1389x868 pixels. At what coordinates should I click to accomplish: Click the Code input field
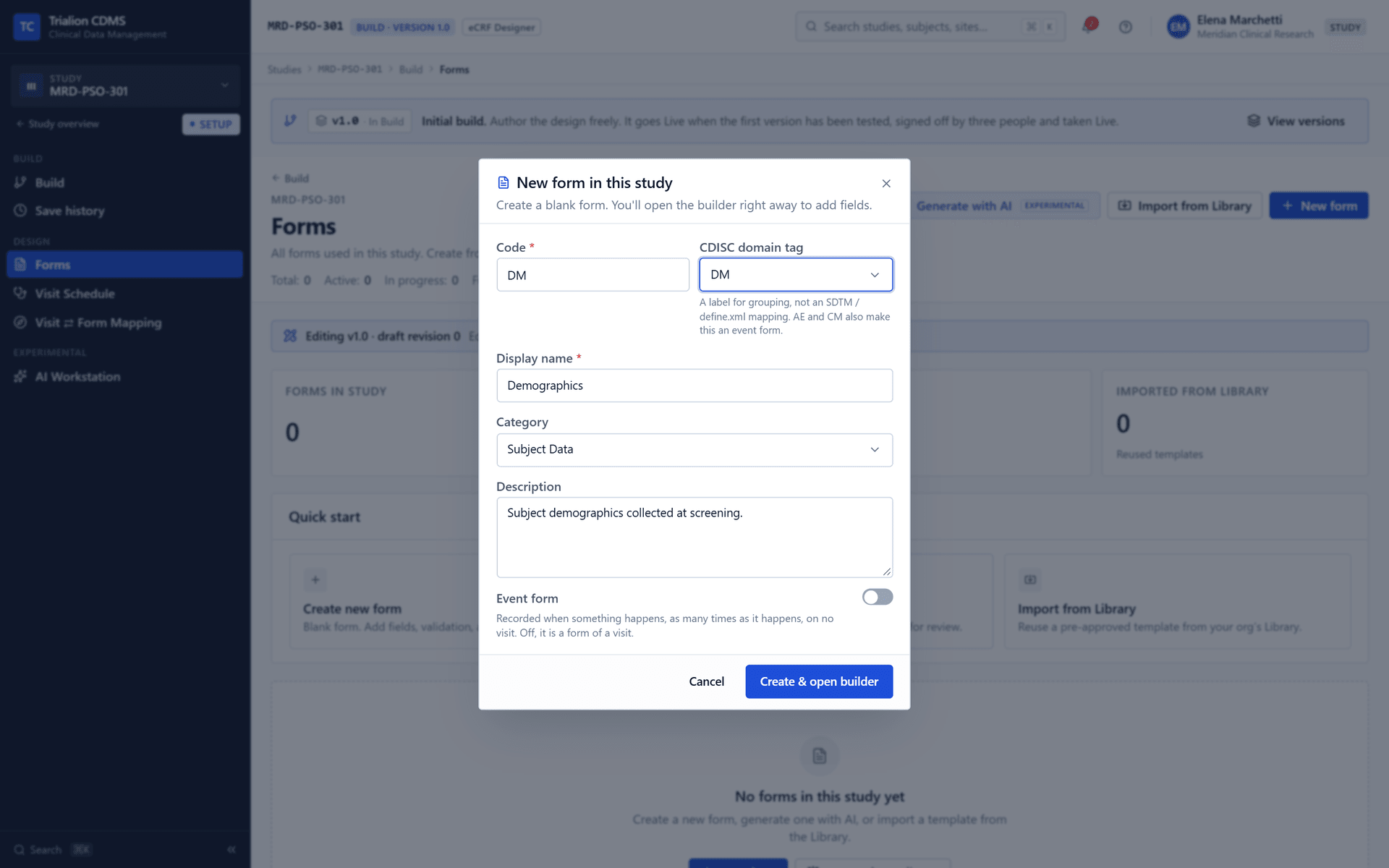(592, 275)
